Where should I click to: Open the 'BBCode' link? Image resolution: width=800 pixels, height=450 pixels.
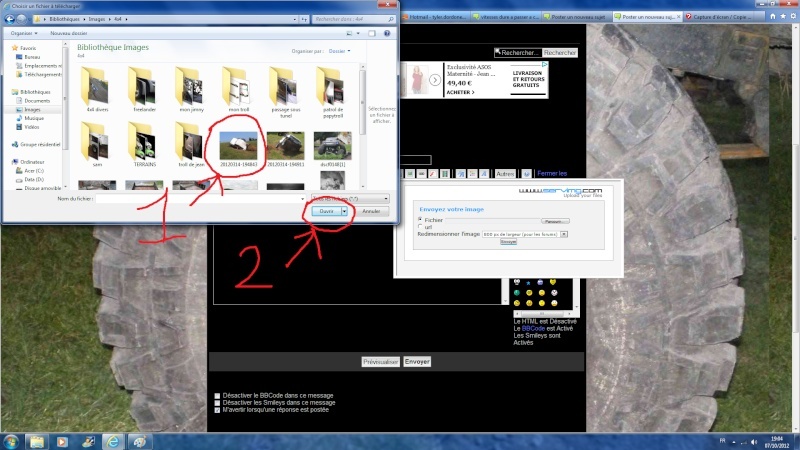pos(533,329)
